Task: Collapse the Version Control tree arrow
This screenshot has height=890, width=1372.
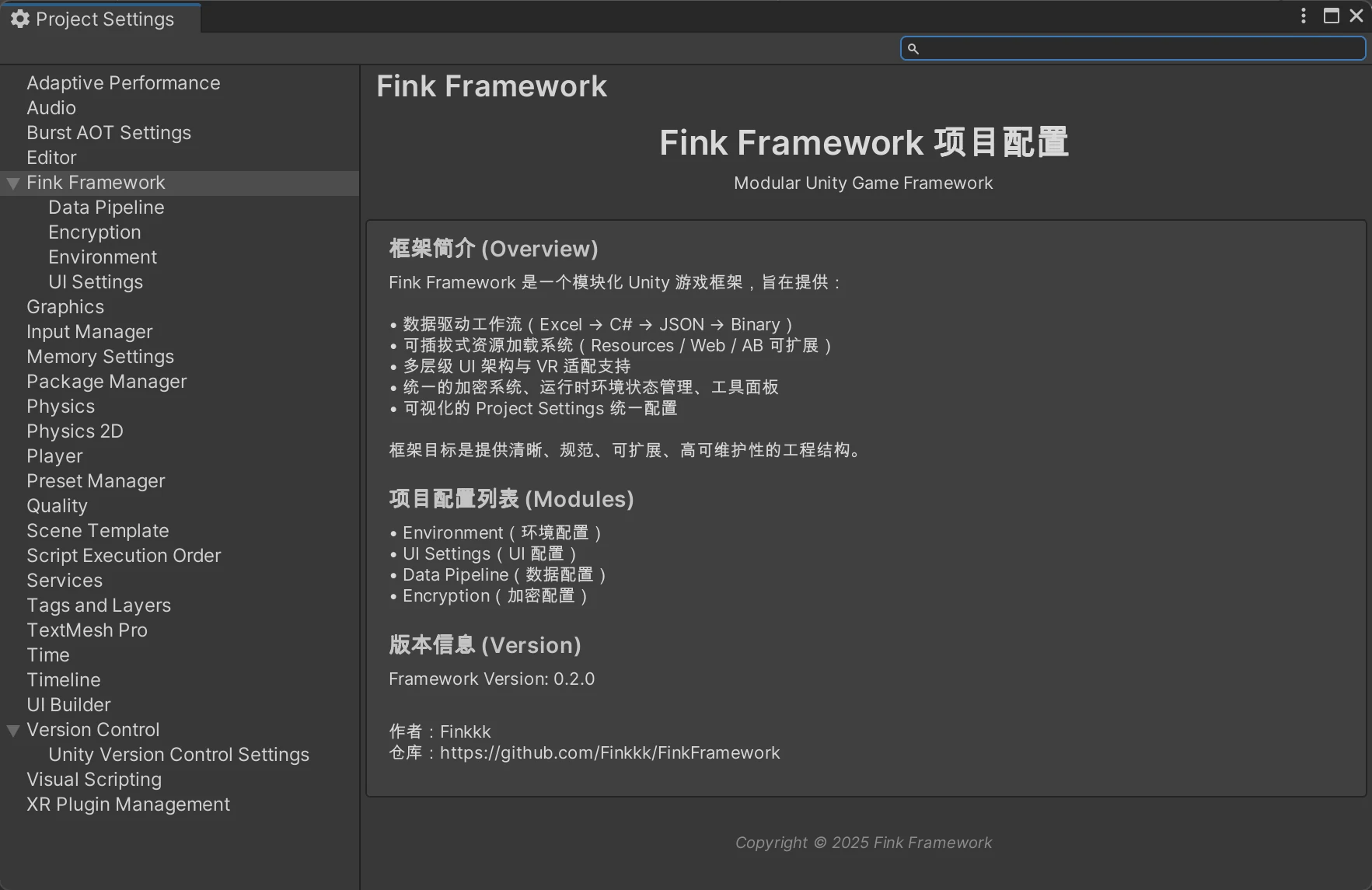Action: (13, 731)
